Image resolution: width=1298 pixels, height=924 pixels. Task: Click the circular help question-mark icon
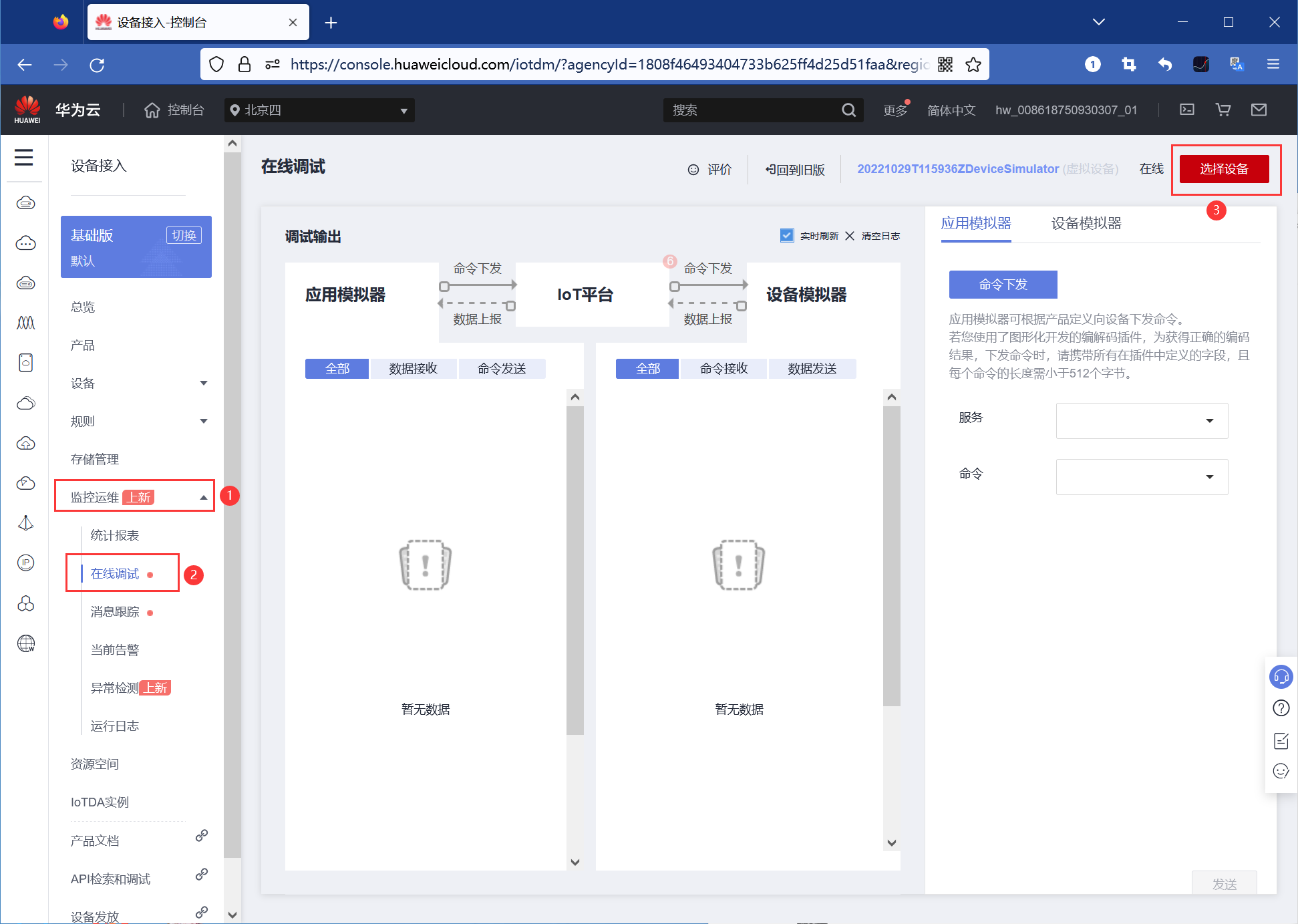[x=1281, y=708]
